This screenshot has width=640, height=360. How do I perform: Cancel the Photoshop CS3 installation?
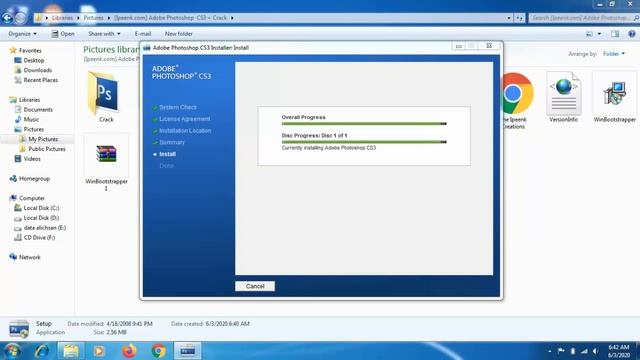255,286
